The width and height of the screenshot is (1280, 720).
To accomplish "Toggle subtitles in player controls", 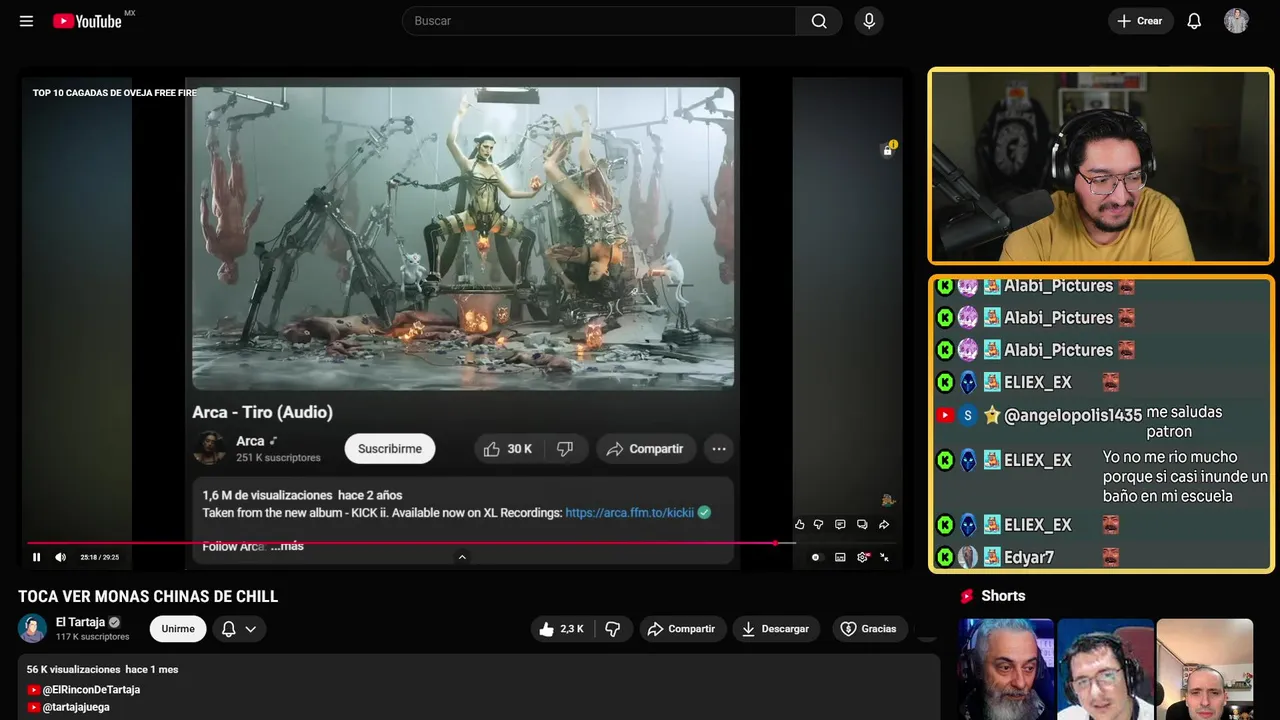I will (840, 557).
